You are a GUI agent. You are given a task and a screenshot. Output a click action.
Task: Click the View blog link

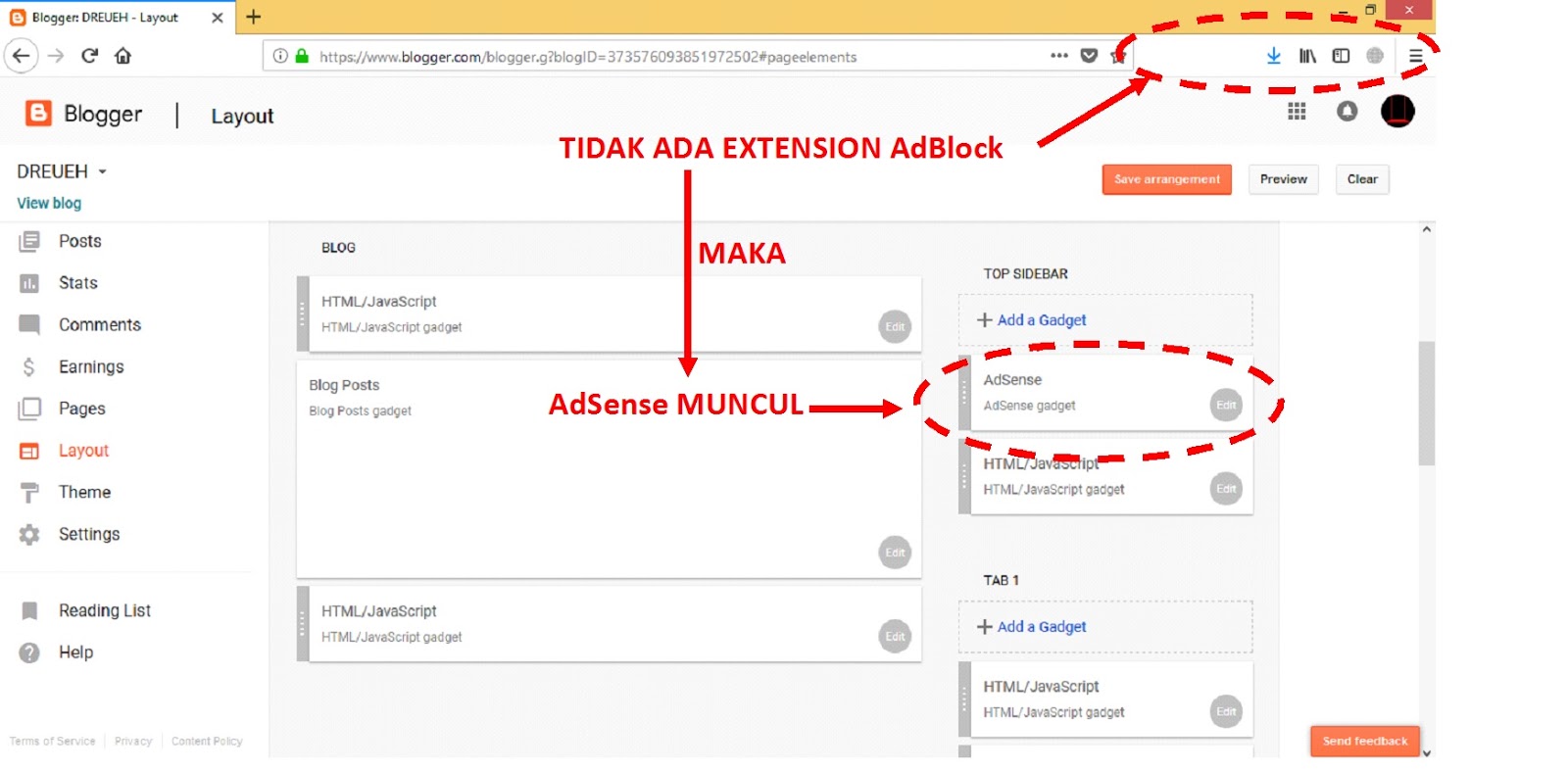tap(49, 203)
